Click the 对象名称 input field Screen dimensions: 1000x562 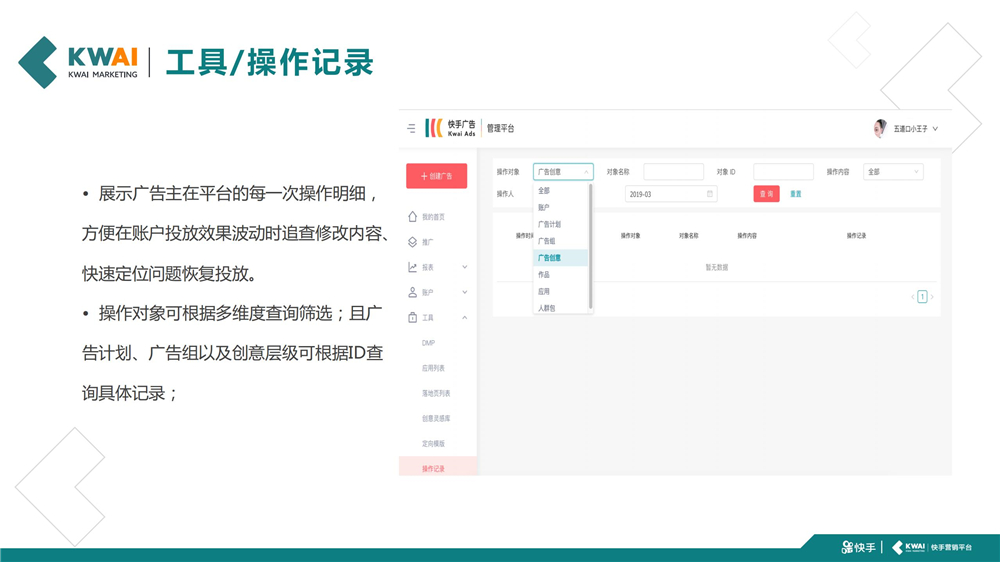(x=673, y=172)
